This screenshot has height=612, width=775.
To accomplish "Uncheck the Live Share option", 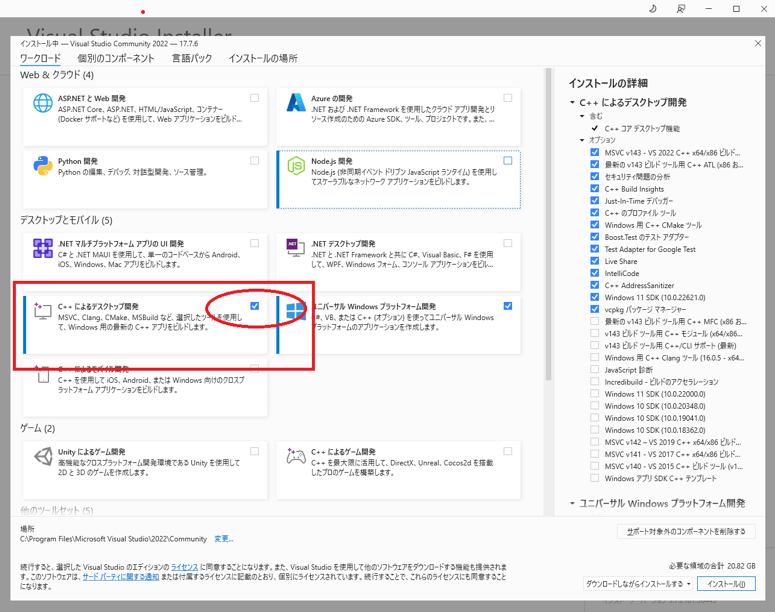I will coord(595,261).
